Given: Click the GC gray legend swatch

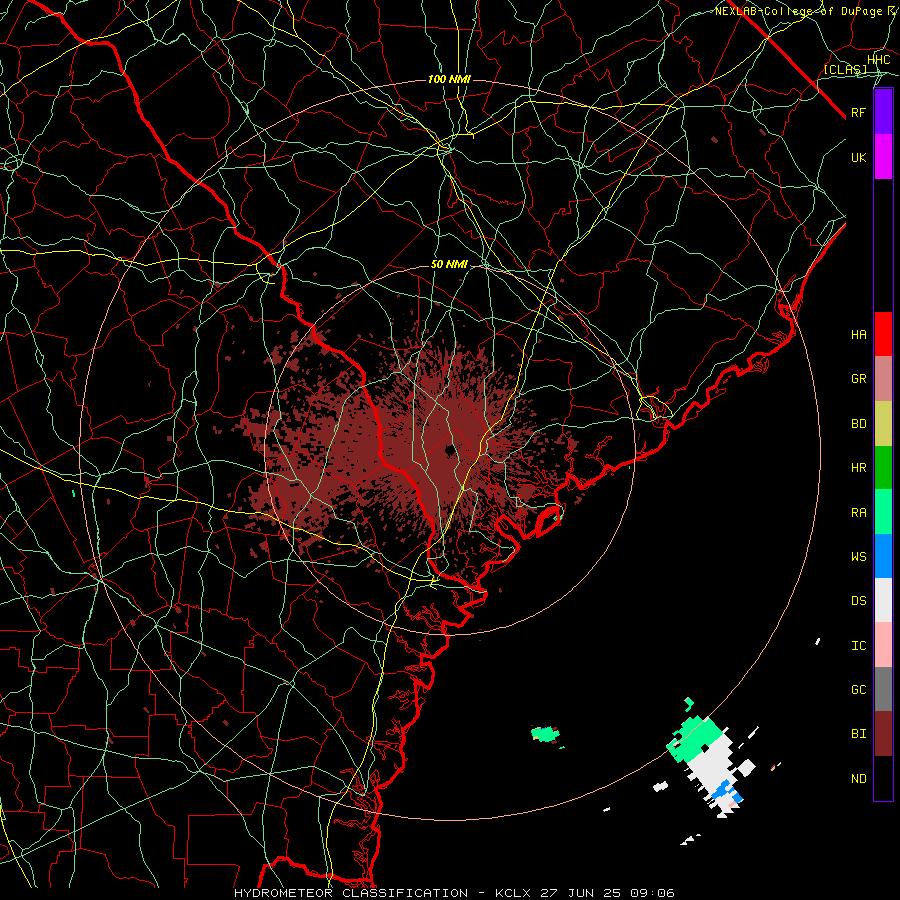Looking at the screenshot, I should click(883, 689).
